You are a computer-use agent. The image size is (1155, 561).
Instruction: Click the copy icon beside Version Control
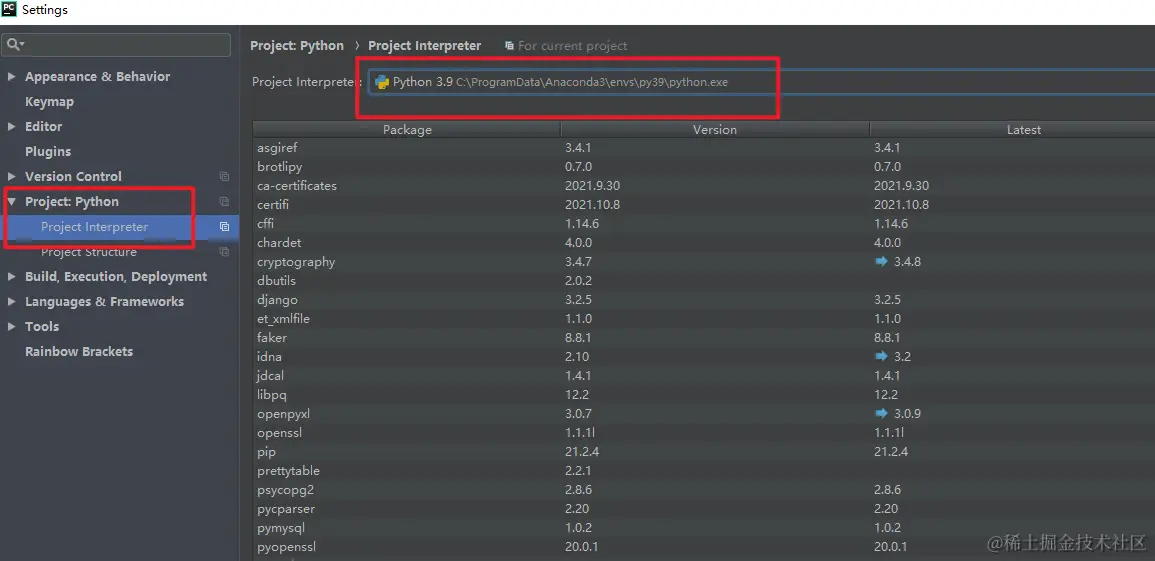click(225, 177)
